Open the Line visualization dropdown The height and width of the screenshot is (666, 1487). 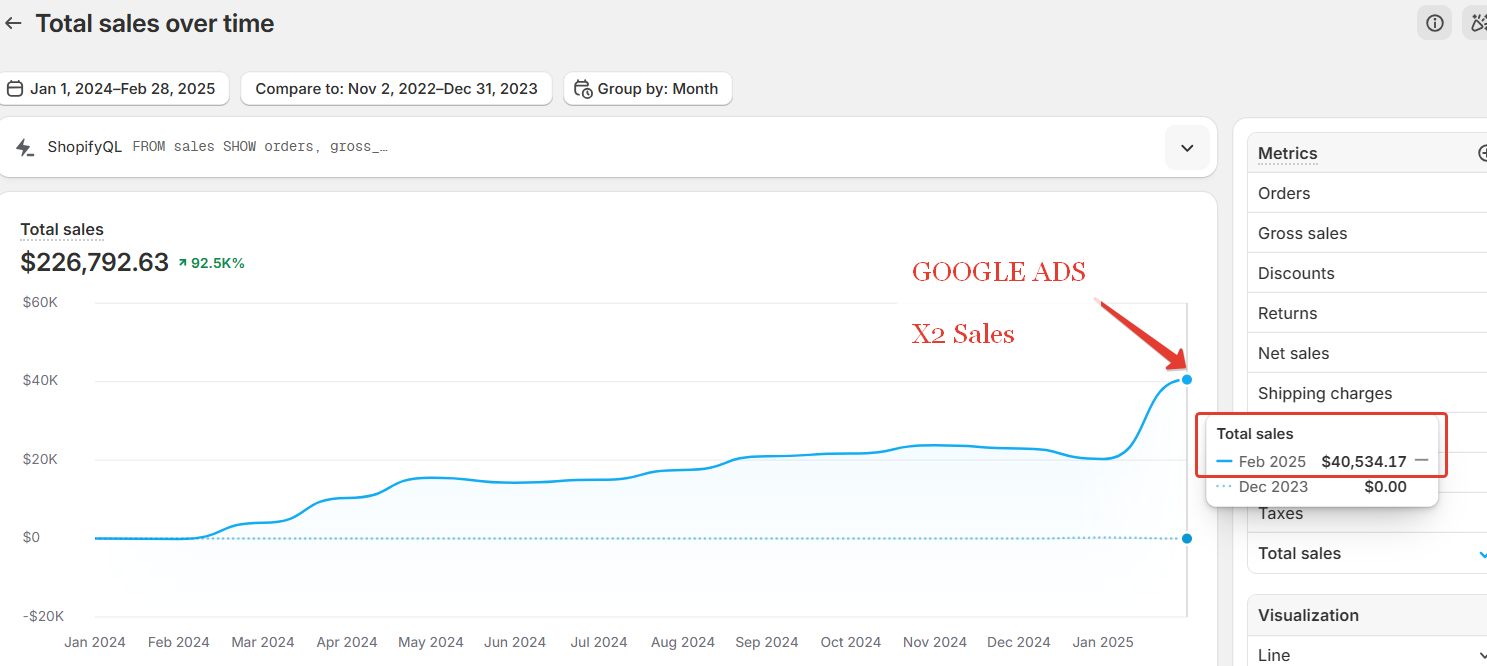coord(1480,655)
